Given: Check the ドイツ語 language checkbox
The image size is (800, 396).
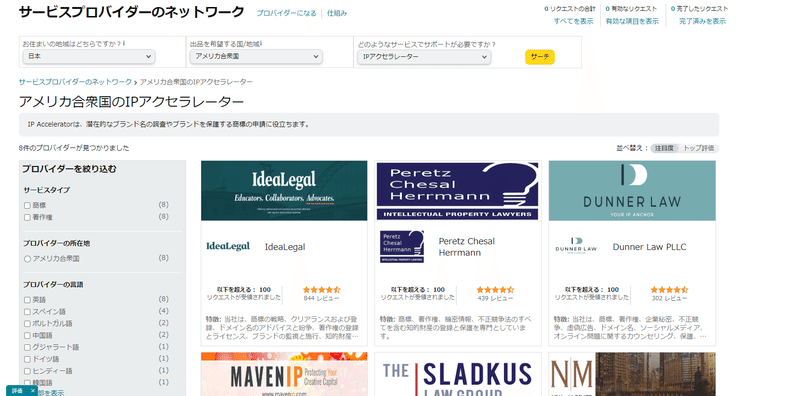Looking at the screenshot, I should (27, 359).
